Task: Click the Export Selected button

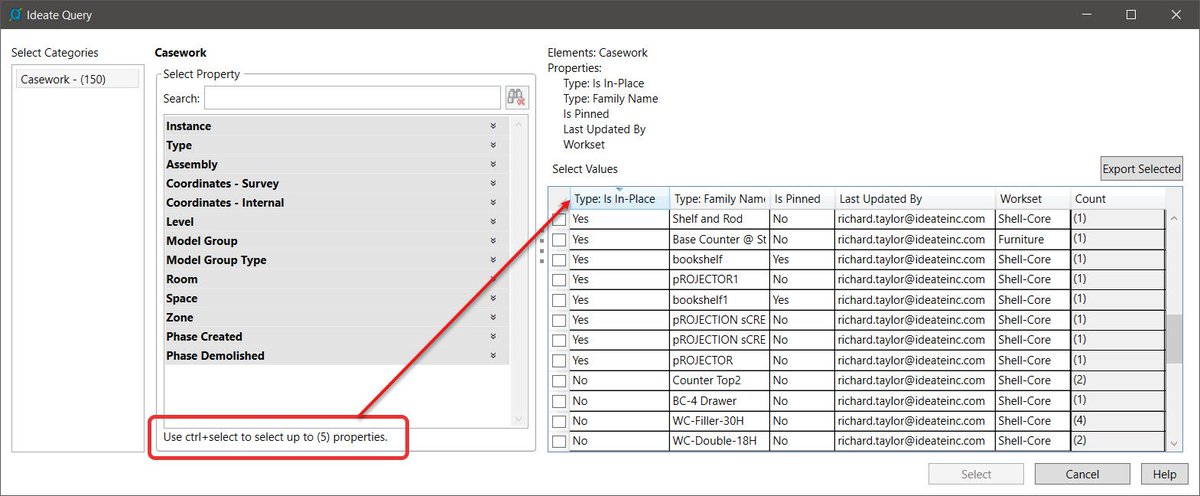Action: [x=1141, y=169]
